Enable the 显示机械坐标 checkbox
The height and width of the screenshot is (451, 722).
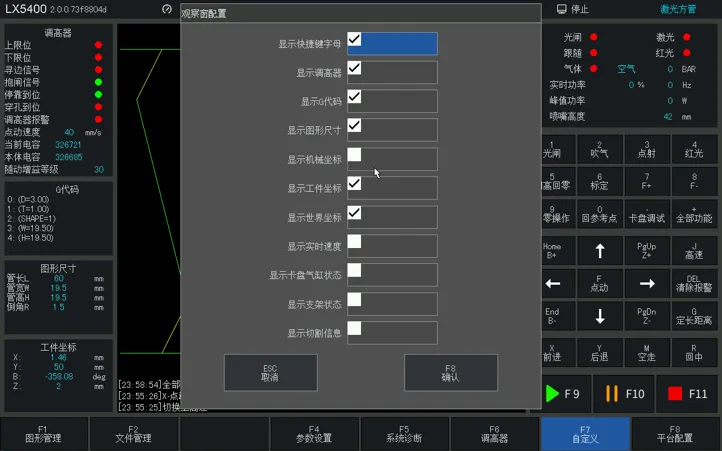[354, 155]
